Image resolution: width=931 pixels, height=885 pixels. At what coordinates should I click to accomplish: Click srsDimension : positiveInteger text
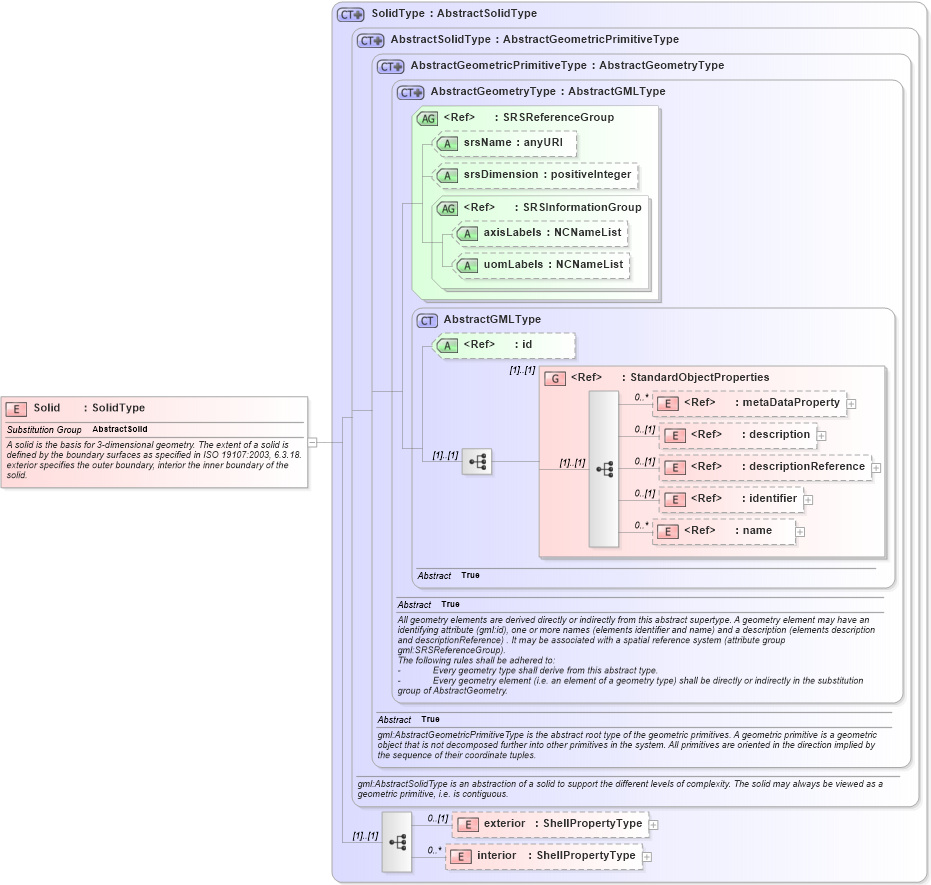(x=547, y=175)
